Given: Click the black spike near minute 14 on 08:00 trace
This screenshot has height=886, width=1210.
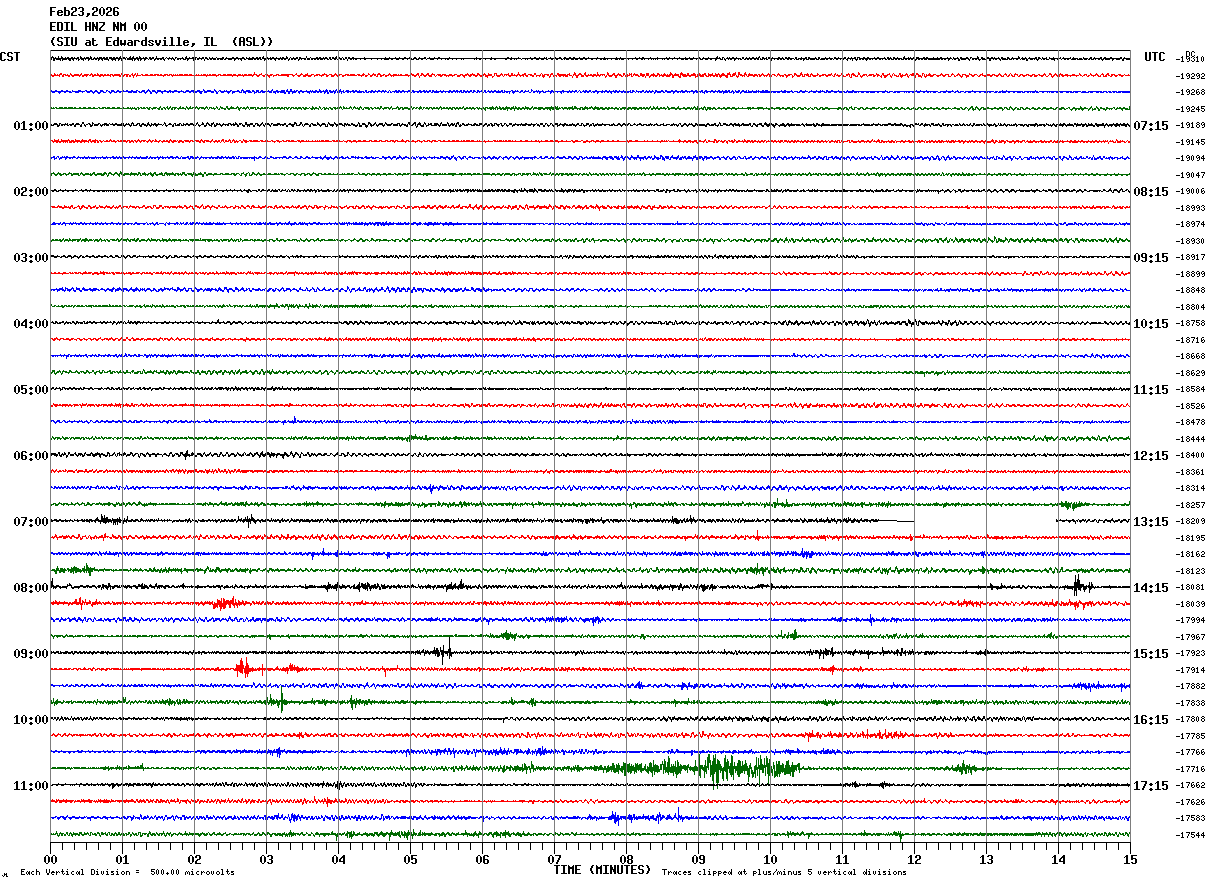Looking at the screenshot, I should 1078,586.
